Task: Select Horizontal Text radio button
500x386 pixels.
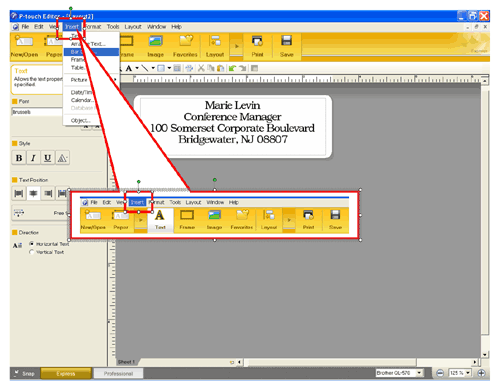Action: [x=32, y=244]
